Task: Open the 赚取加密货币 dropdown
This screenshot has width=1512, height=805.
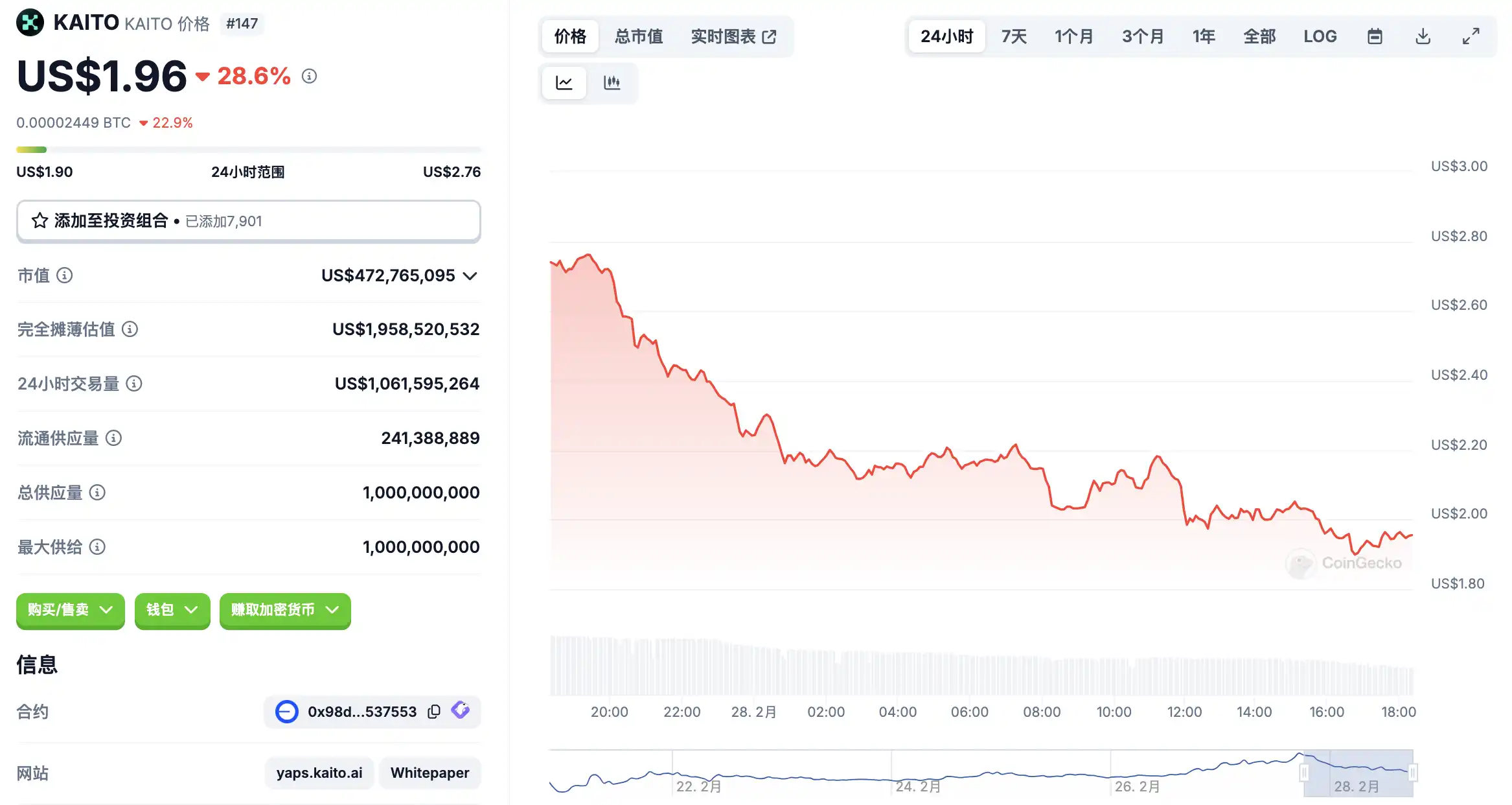Action: point(285,610)
